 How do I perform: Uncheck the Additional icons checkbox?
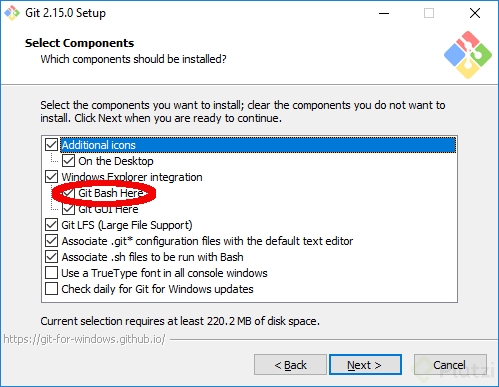click(51, 145)
